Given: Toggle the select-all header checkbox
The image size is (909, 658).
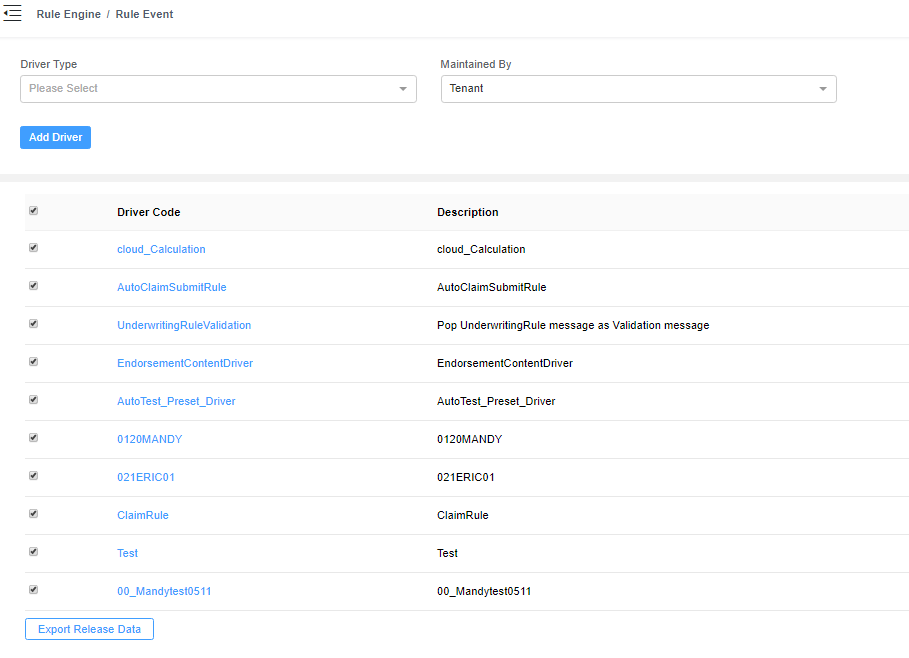Looking at the screenshot, I should (34, 211).
